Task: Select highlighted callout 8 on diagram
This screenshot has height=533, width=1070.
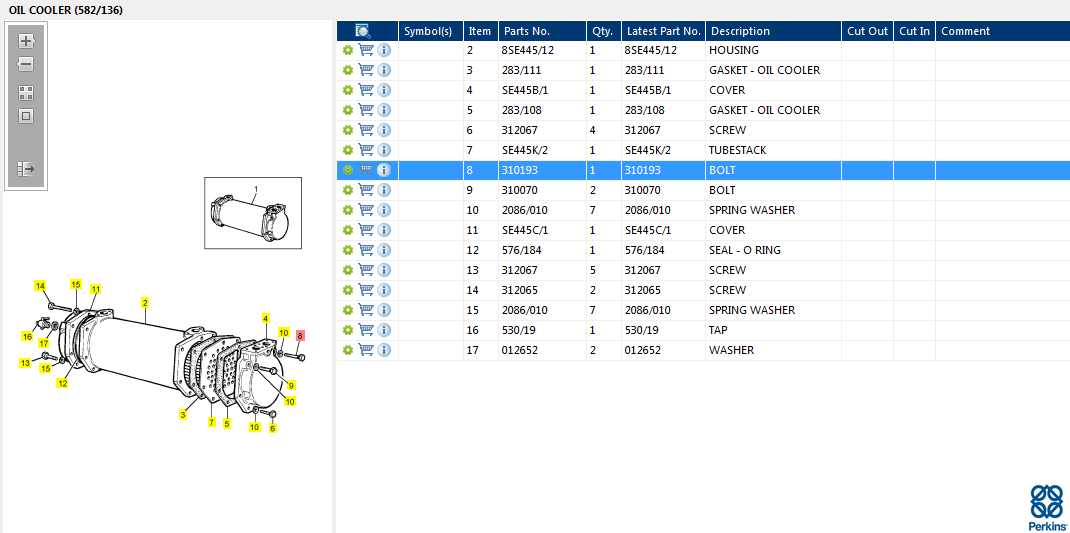Action: point(300,335)
